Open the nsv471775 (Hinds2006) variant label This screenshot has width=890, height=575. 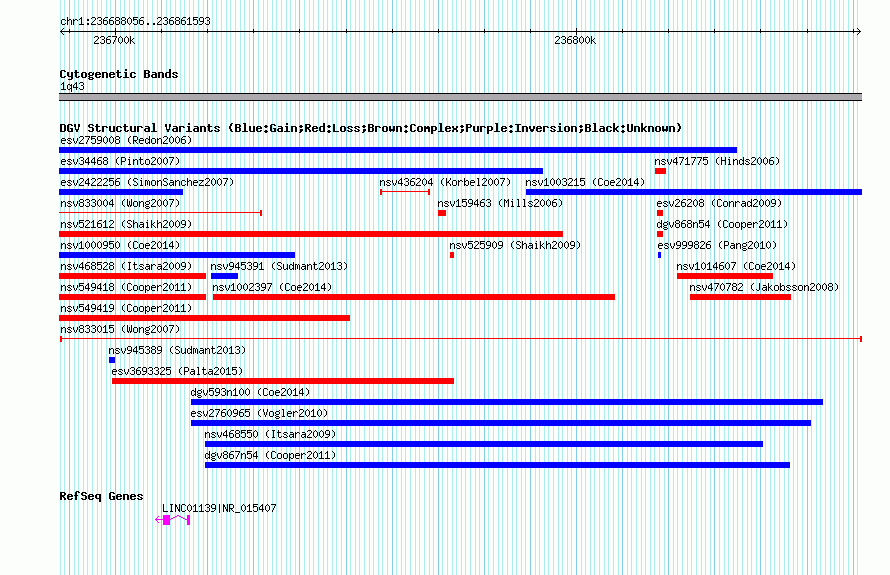[717, 161]
